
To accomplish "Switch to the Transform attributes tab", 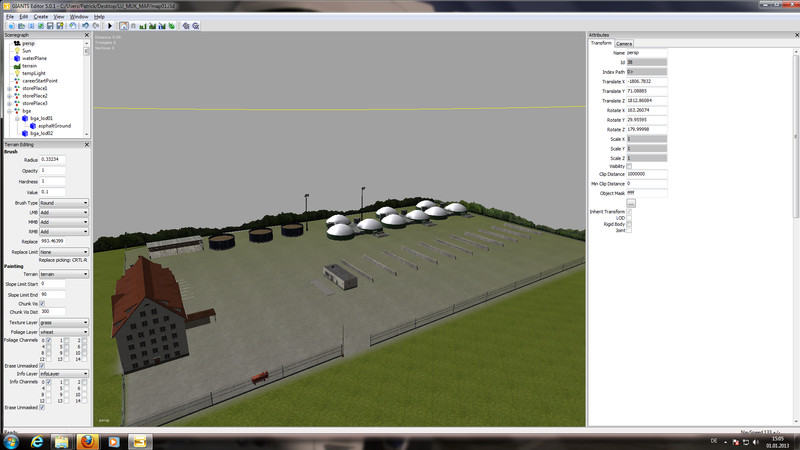I will pyautogui.click(x=601, y=43).
